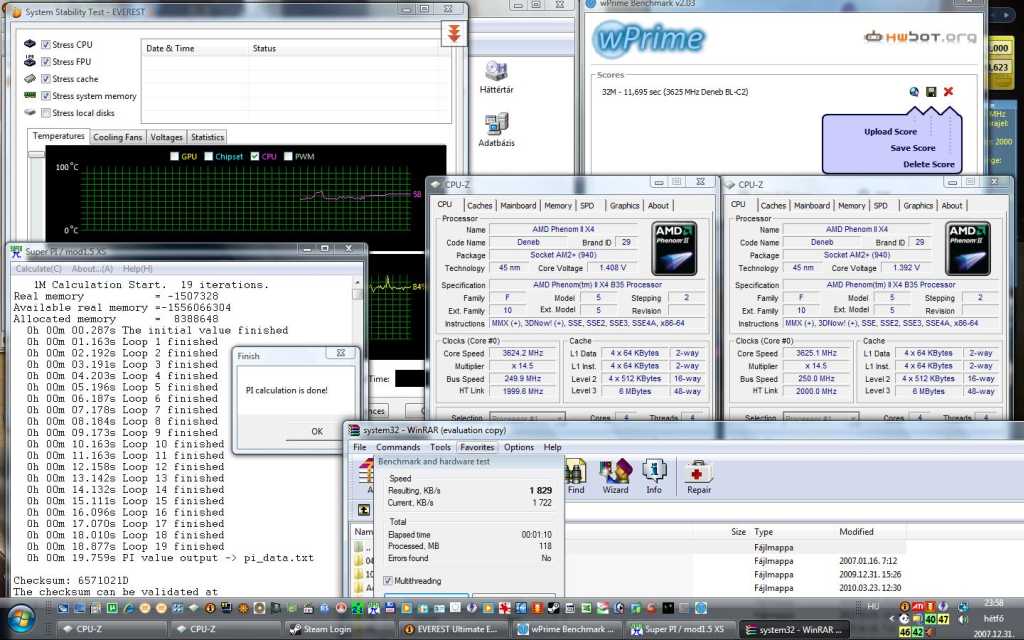
Task: Open the Options menu in WinRAR
Action: [519, 447]
